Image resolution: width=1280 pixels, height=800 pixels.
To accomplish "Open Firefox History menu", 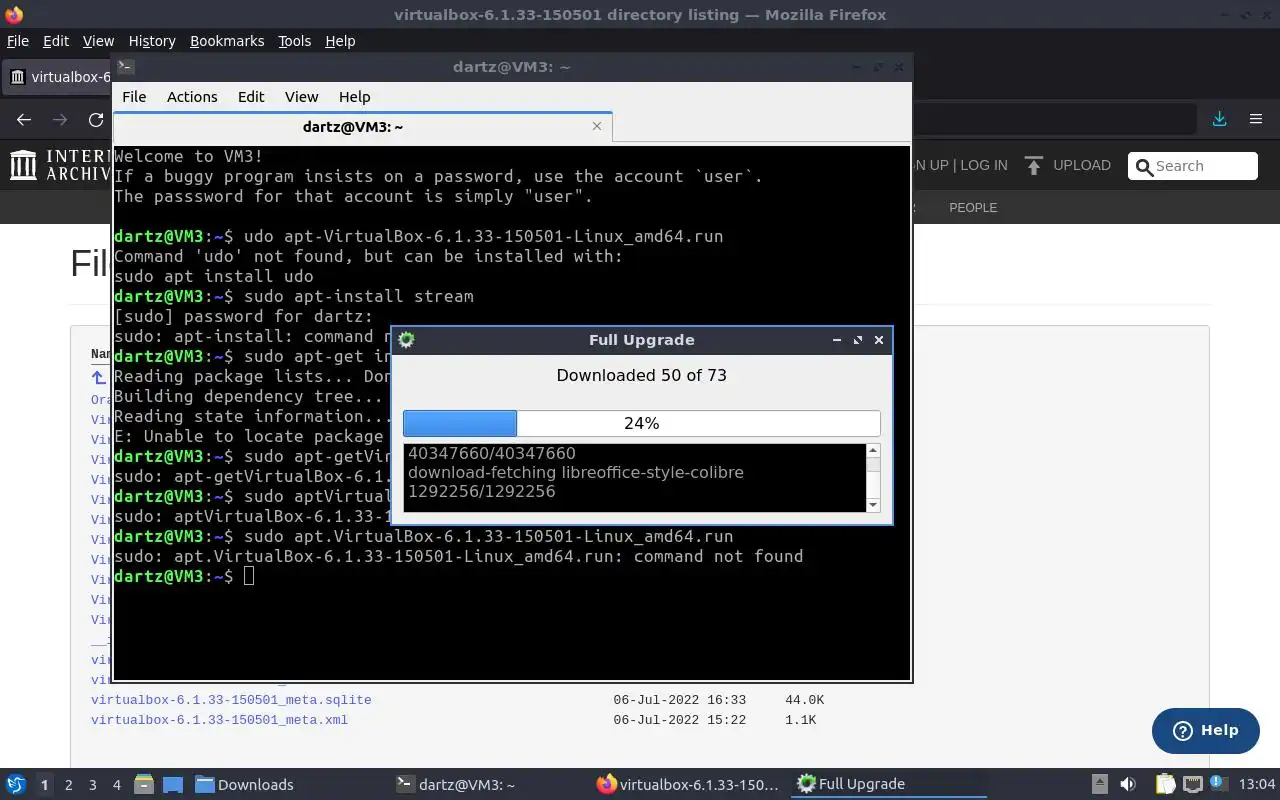I will [152, 40].
